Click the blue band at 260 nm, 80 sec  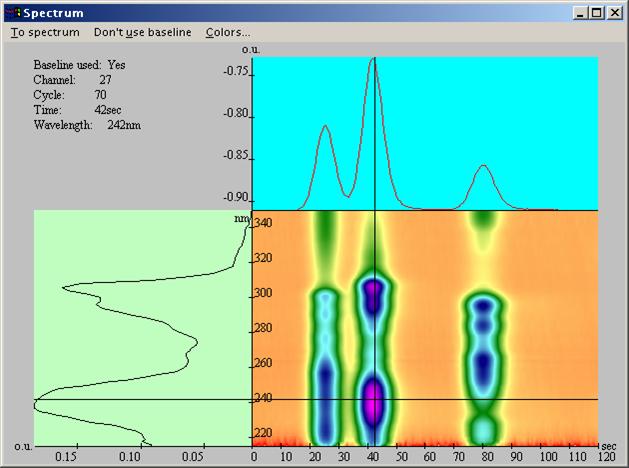tap(484, 363)
